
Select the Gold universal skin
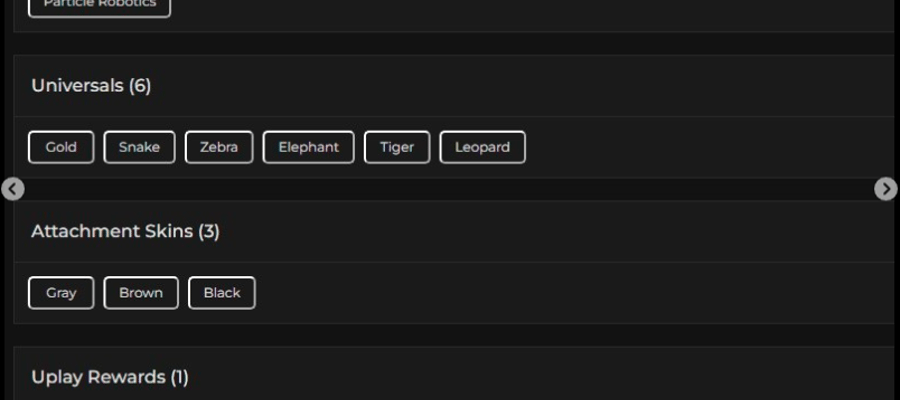click(x=61, y=147)
